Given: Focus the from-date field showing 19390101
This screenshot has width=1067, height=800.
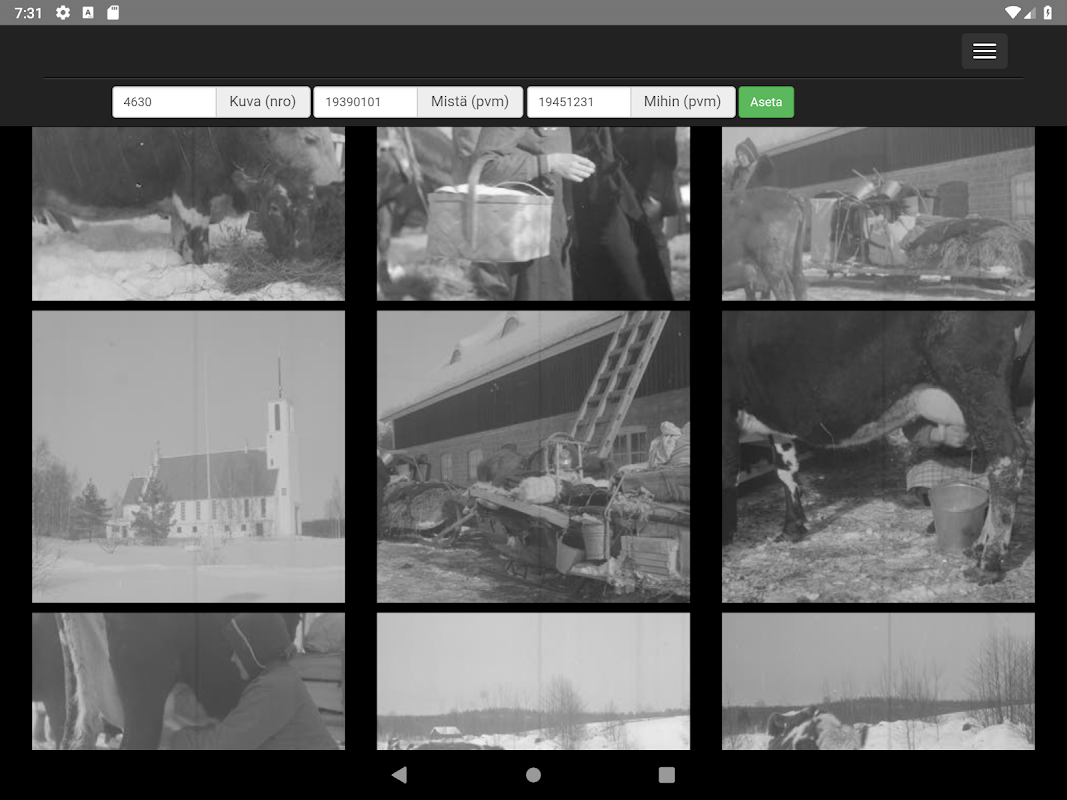Looking at the screenshot, I should pos(365,102).
